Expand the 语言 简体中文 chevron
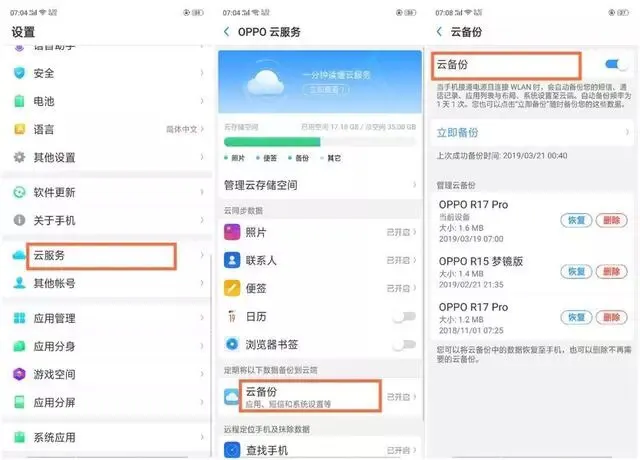Screen dimensions: 640x460 [x=203, y=129]
